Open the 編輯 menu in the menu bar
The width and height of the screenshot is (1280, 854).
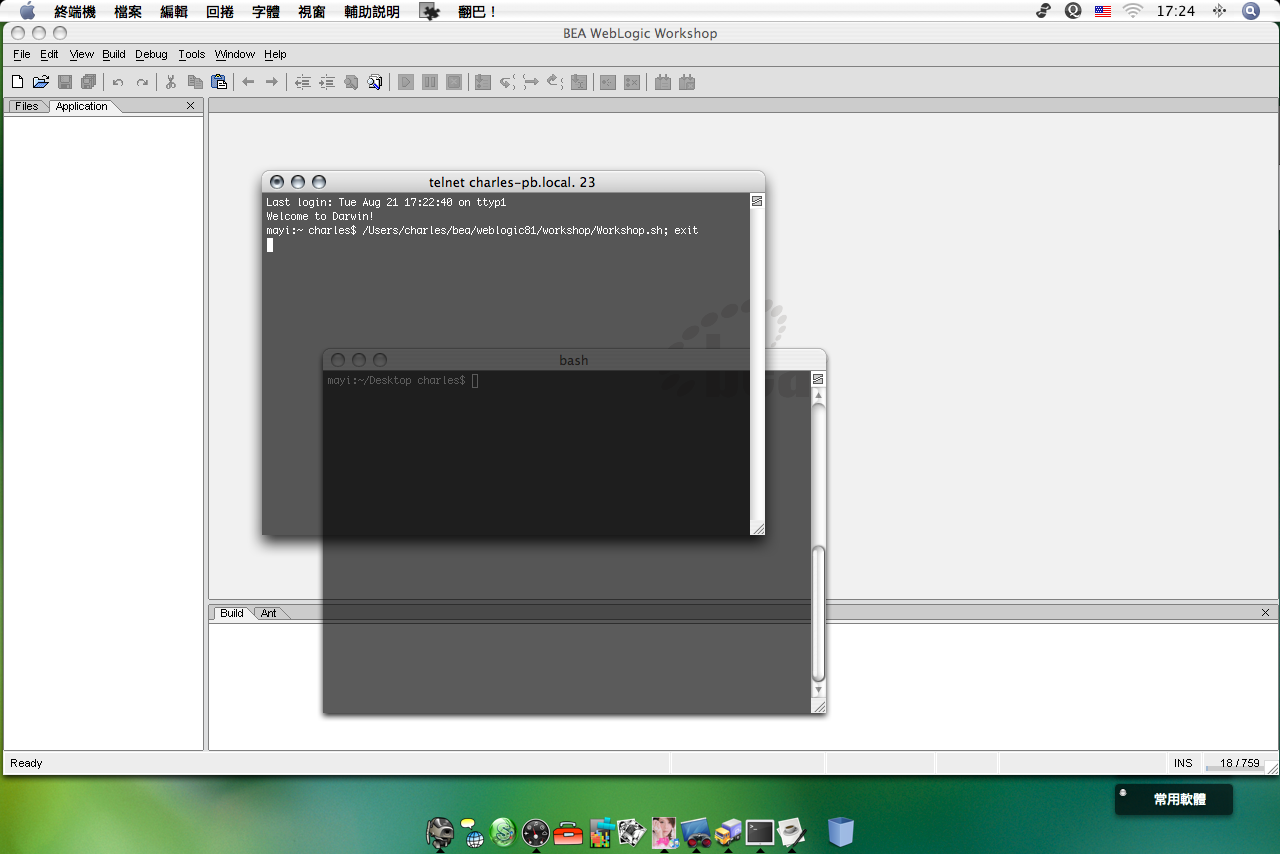coord(174,12)
